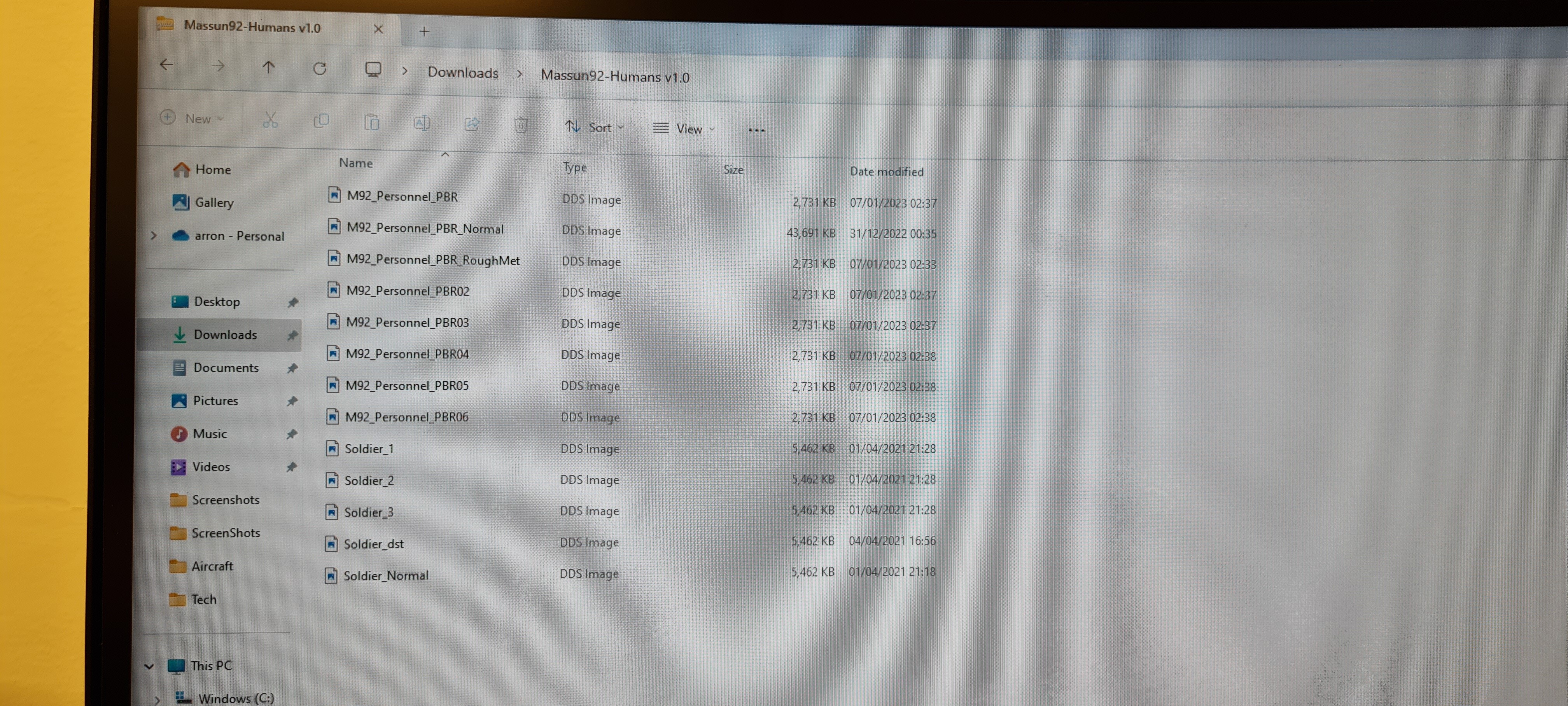Open the New dropdown menu
This screenshot has height=706, width=1568.
192,118
